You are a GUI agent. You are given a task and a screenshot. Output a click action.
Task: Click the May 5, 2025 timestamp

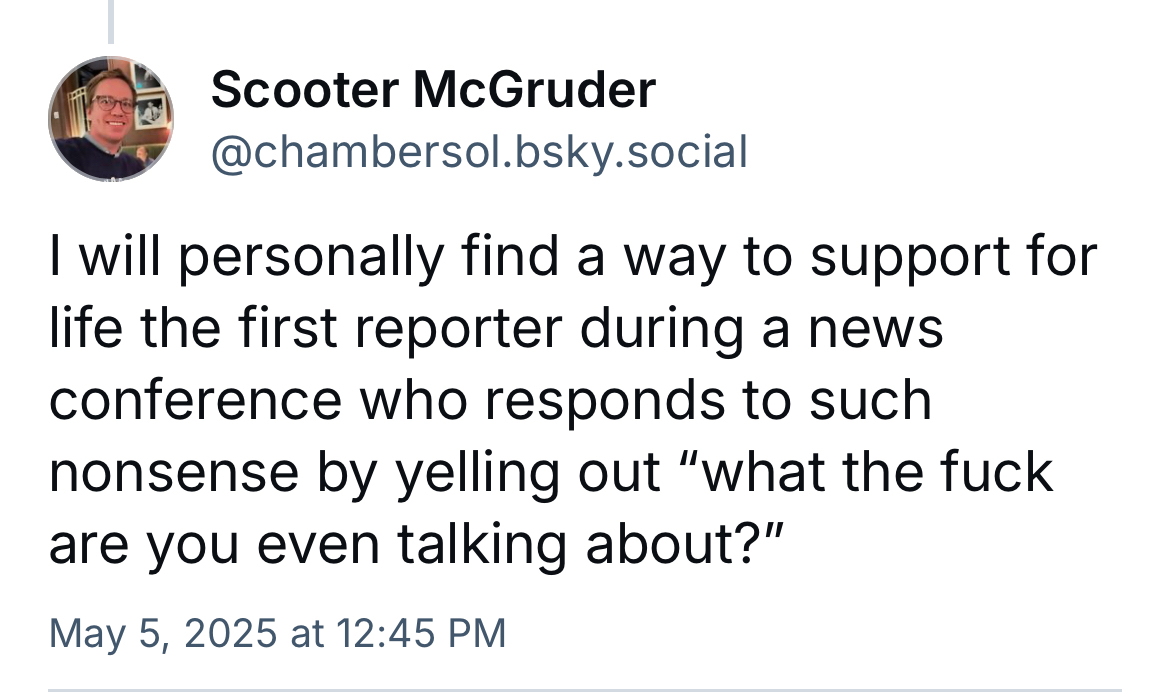pyautogui.click(x=277, y=632)
